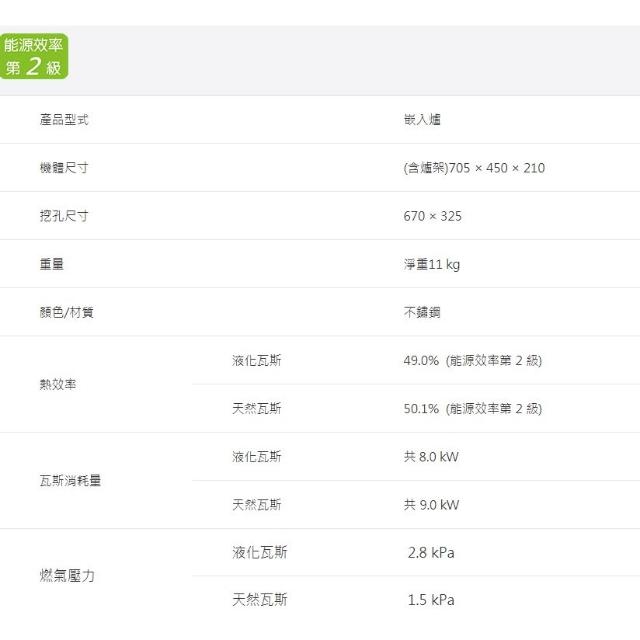The image size is (640, 640).
Task: Click the 淨重11 kg value
Action: pyautogui.click(x=431, y=264)
